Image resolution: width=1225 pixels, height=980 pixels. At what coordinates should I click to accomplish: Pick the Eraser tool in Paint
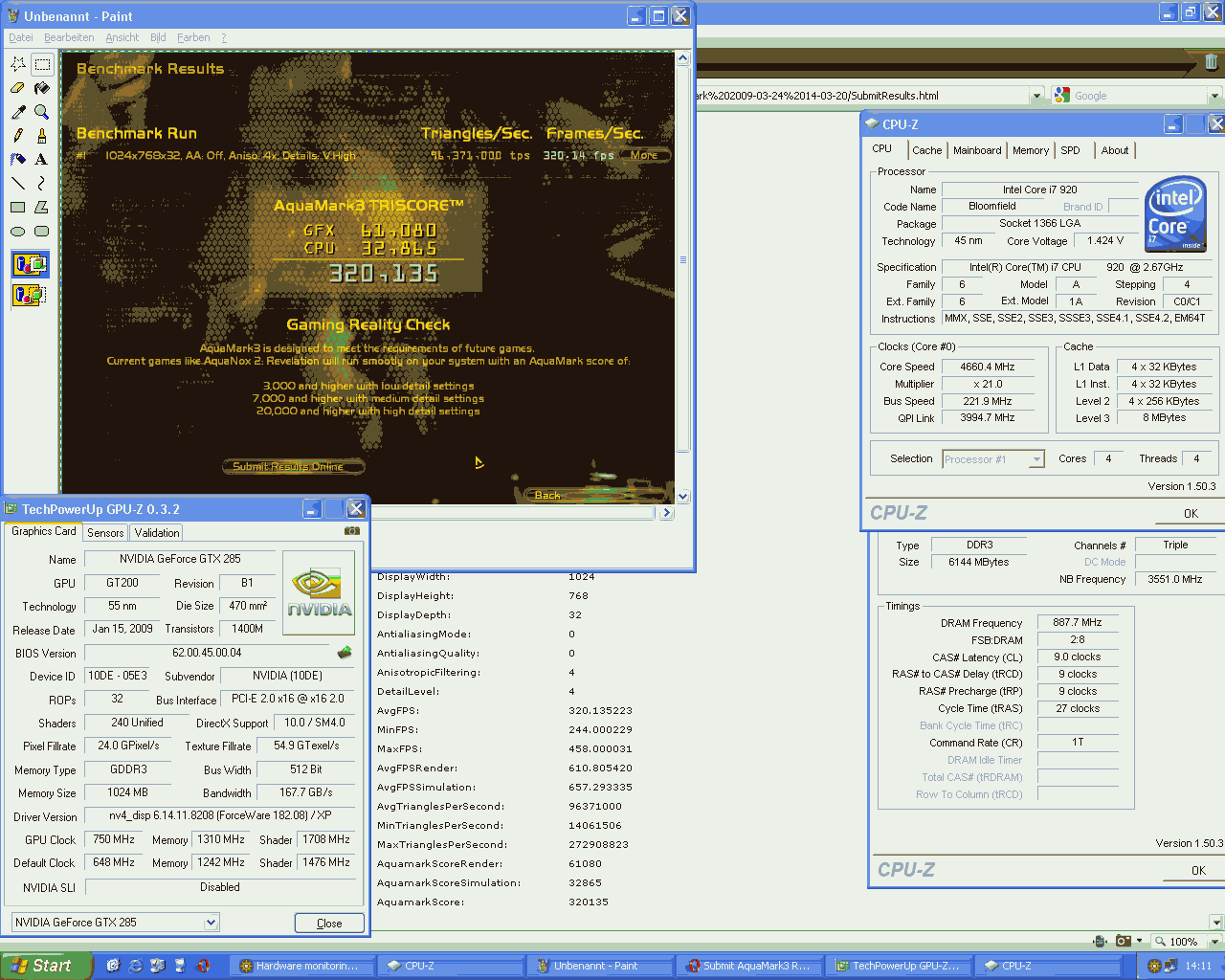click(18, 88)
